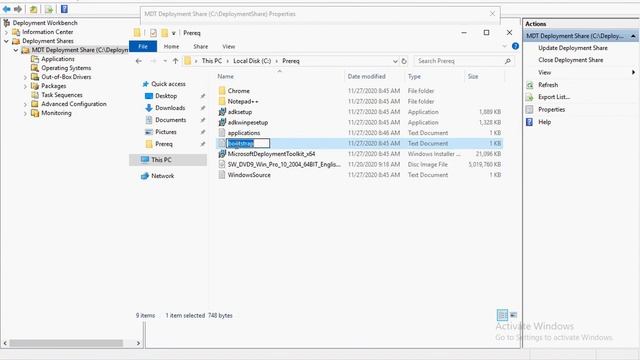
Task: Select the Applications node icon in tree
Action: [x=35, y=59]
